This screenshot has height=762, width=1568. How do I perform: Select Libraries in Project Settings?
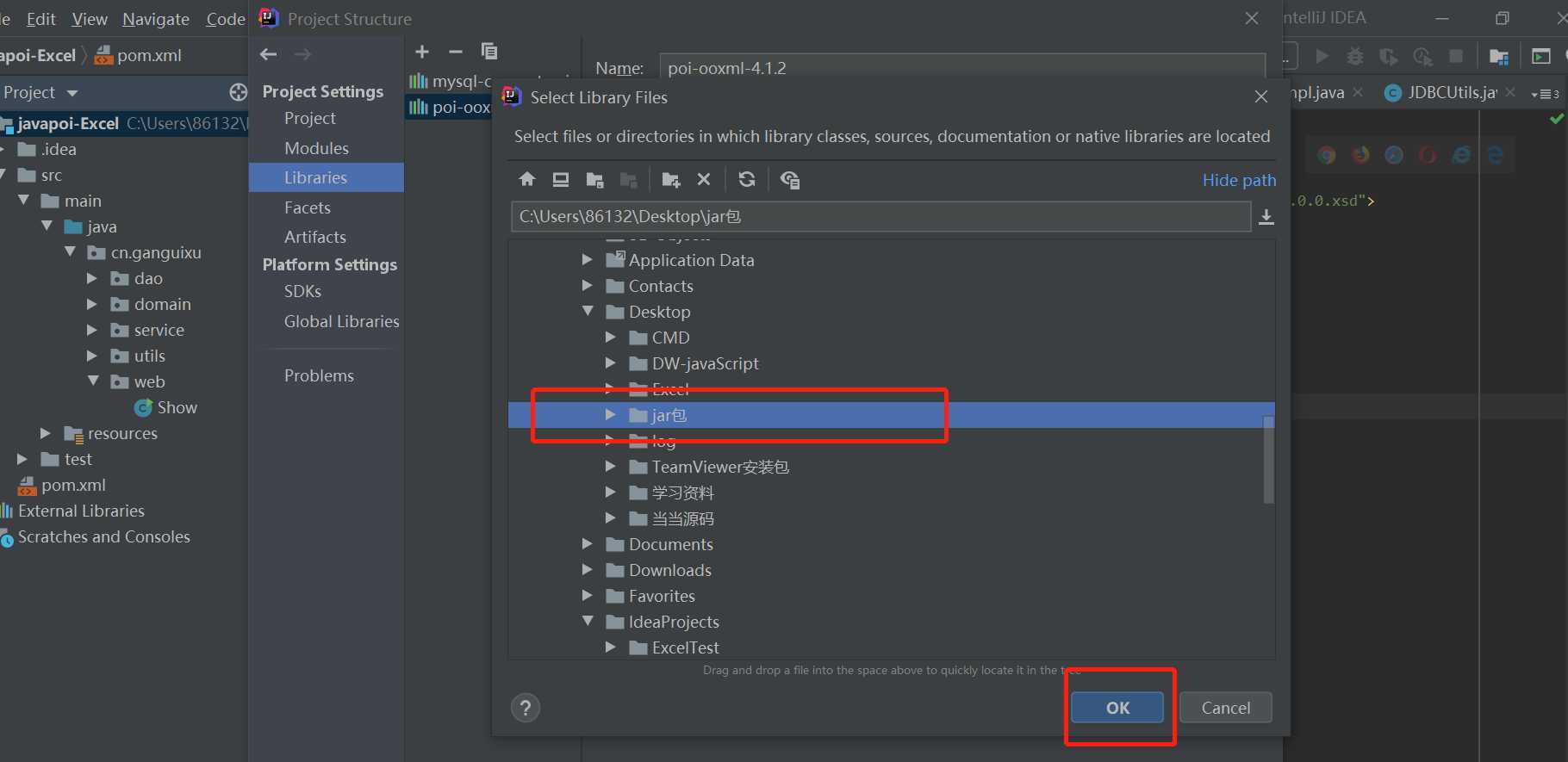327,177
